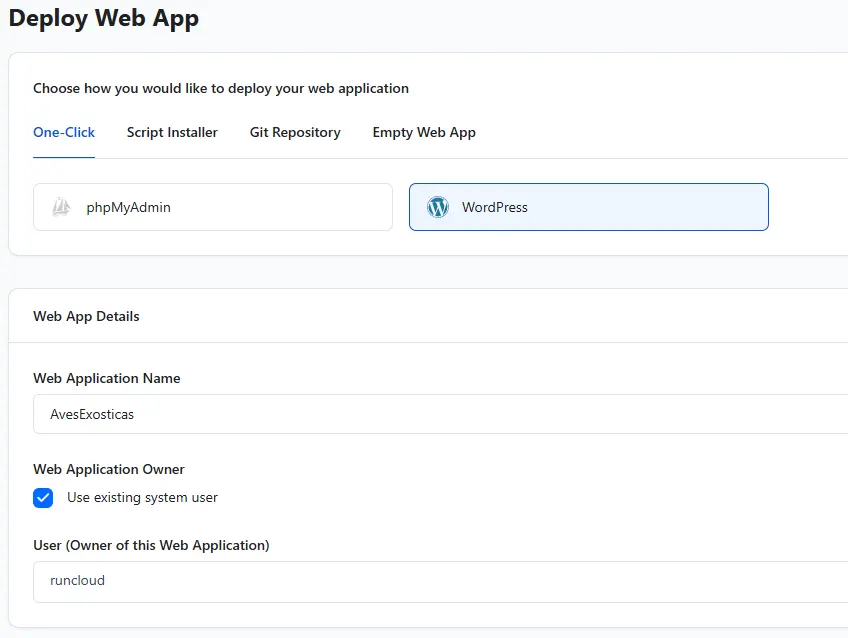The image size is (848, 638).
Task: Click the WordPress card label text
Action: pos(495,207)
